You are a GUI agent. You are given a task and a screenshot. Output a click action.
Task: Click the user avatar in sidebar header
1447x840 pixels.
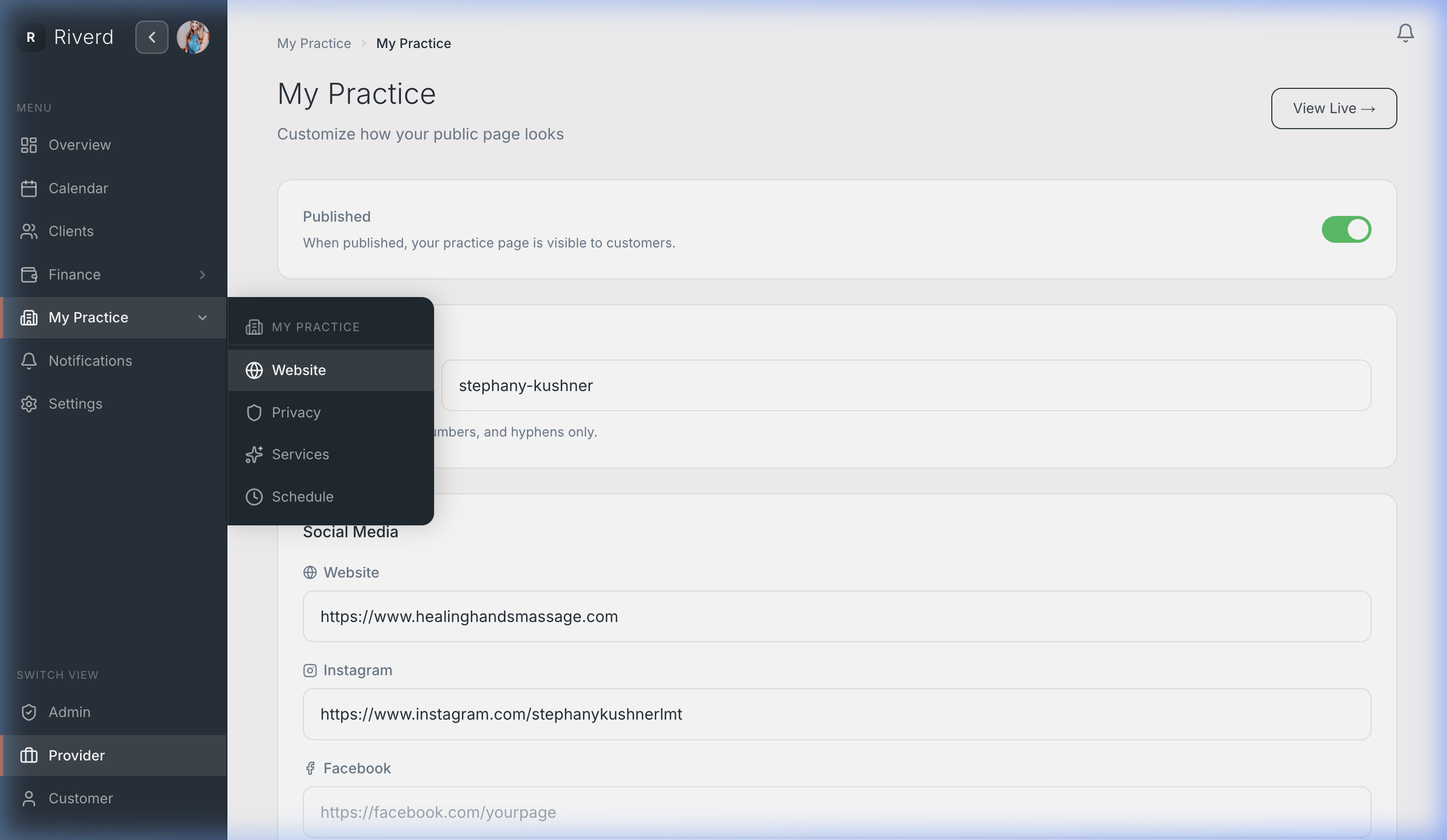(193, 37)
